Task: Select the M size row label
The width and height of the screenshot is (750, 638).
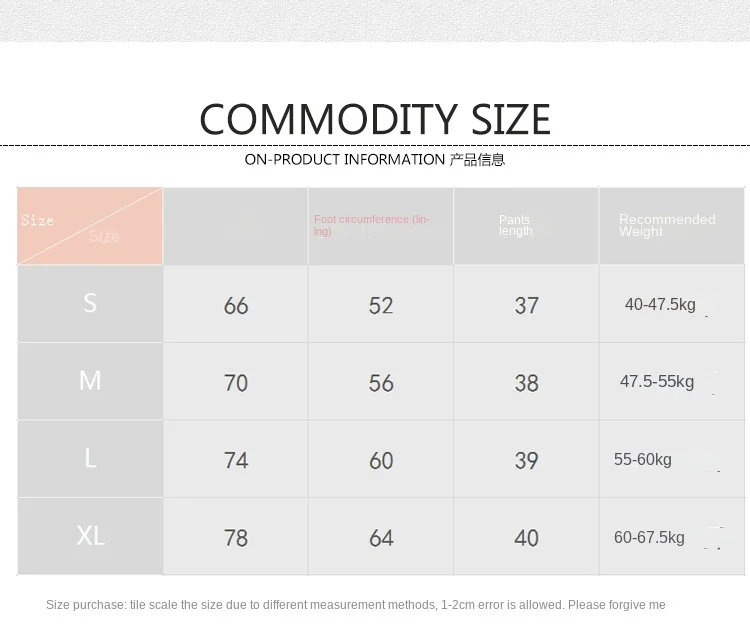Action: click(90, 381)
